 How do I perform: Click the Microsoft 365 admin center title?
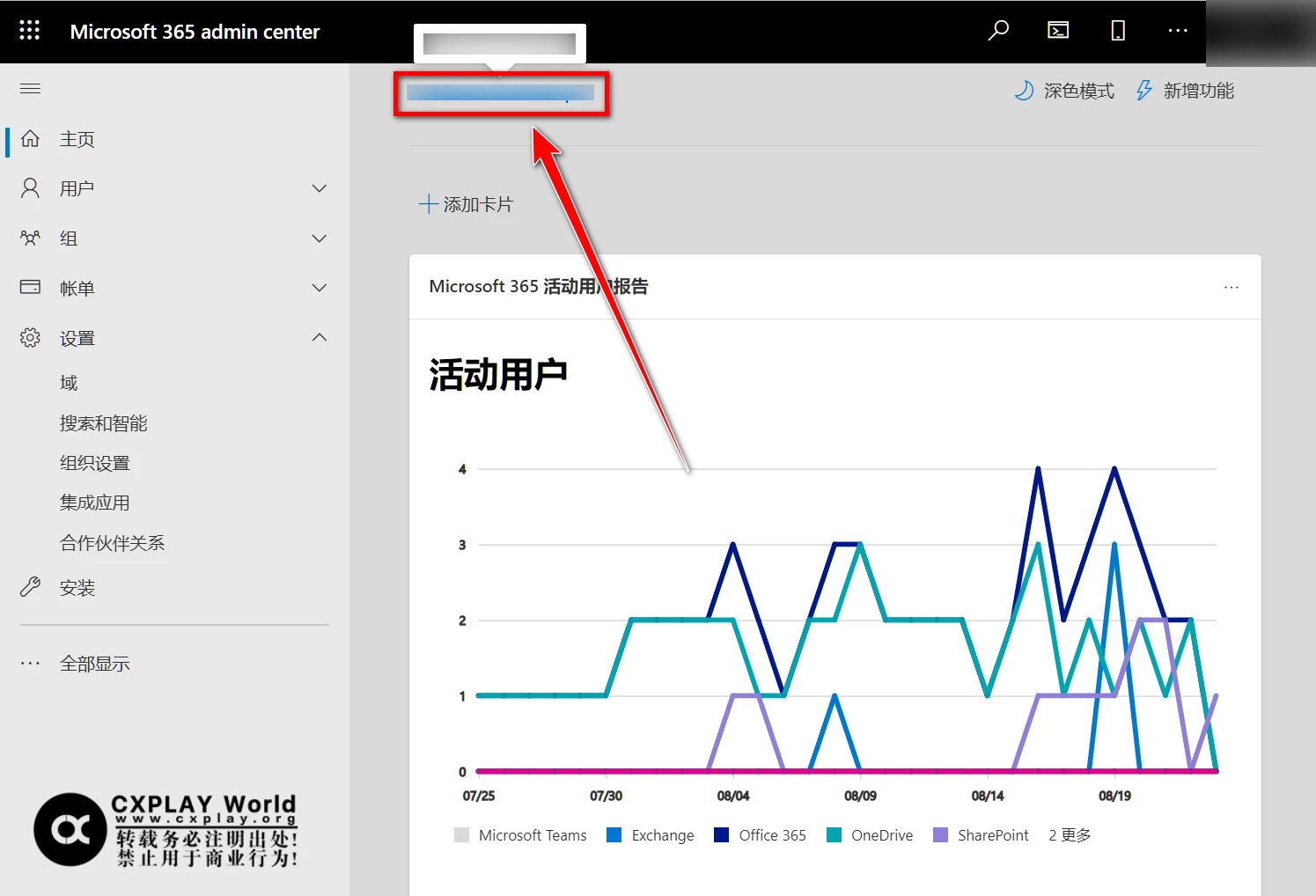pyautogui.click(x=195, y=32)
